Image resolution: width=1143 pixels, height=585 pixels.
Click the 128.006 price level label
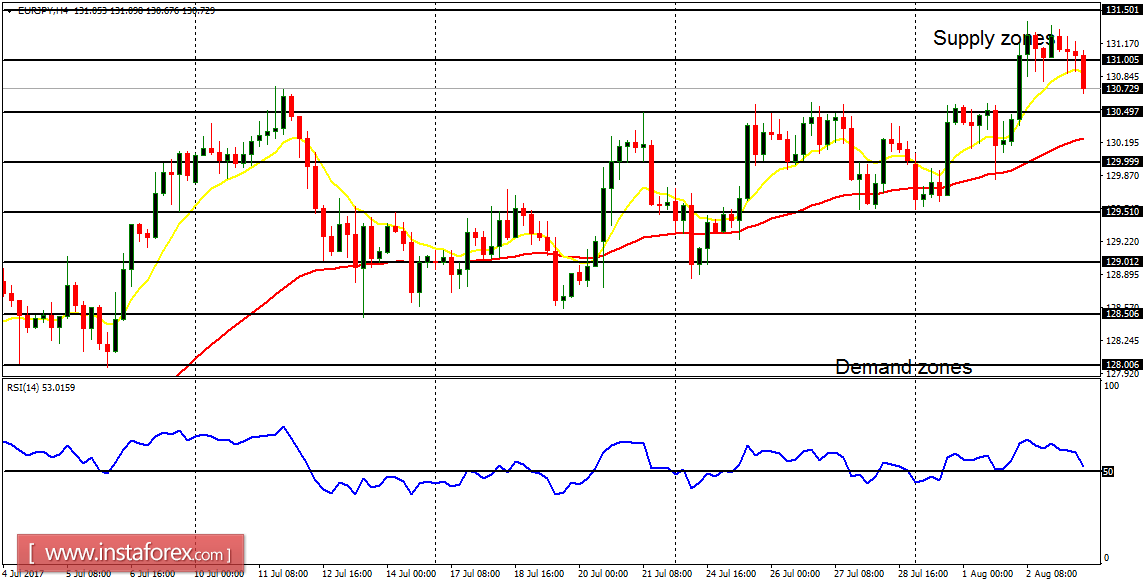click(1122, 365)
